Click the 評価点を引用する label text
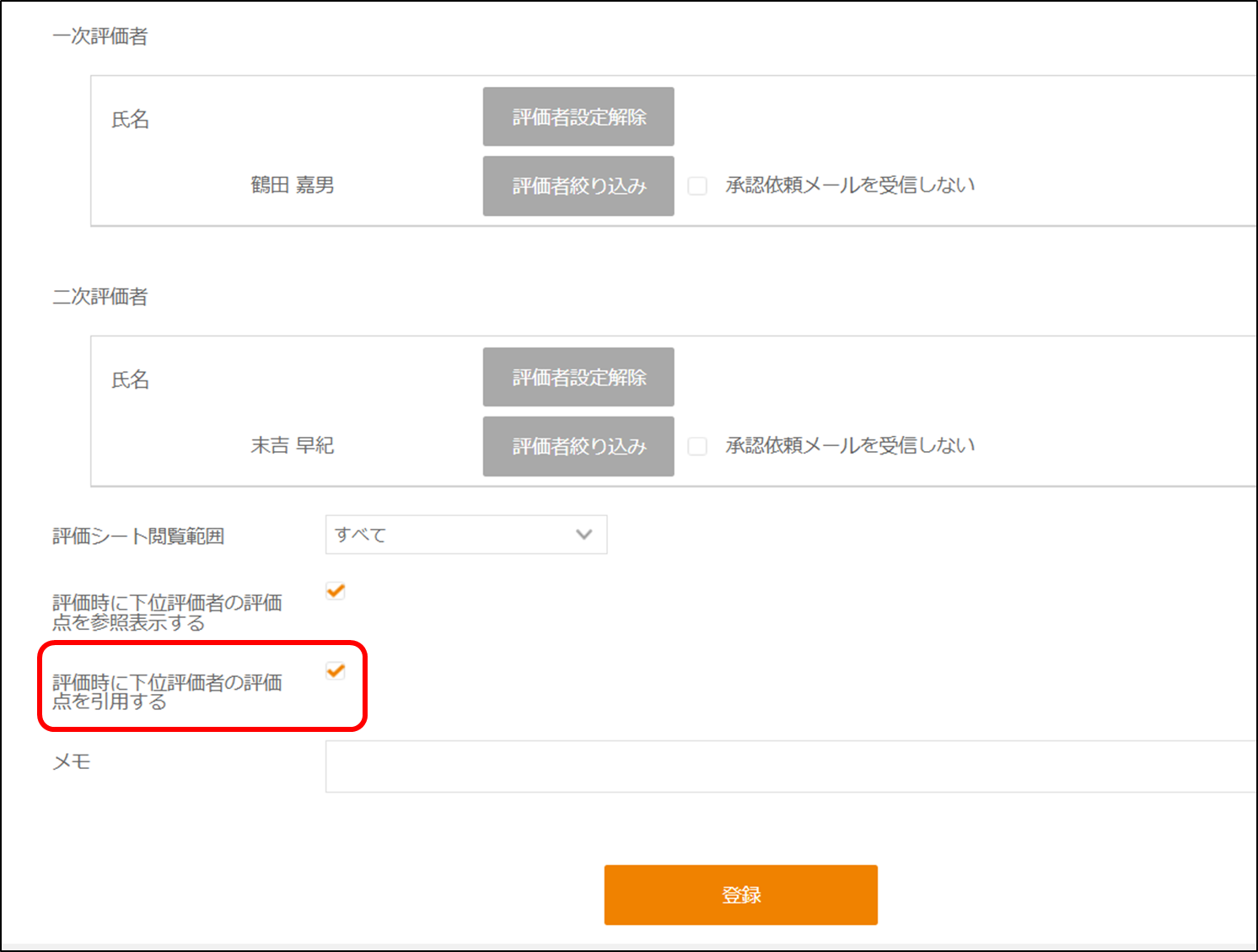Viewport: 1258px width, 952px height. pyautogui.click(x=167, y=692)
